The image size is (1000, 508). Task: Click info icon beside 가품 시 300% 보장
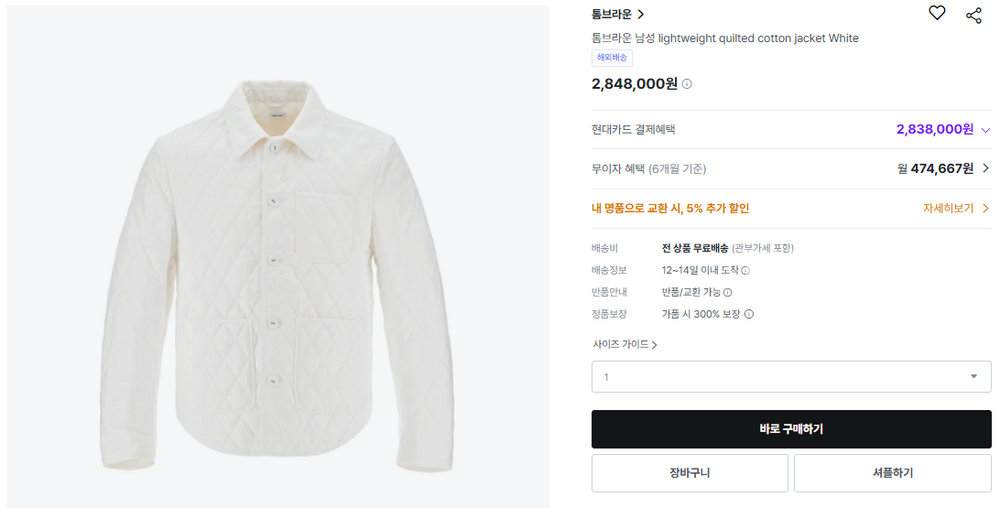tap(749, 314)
